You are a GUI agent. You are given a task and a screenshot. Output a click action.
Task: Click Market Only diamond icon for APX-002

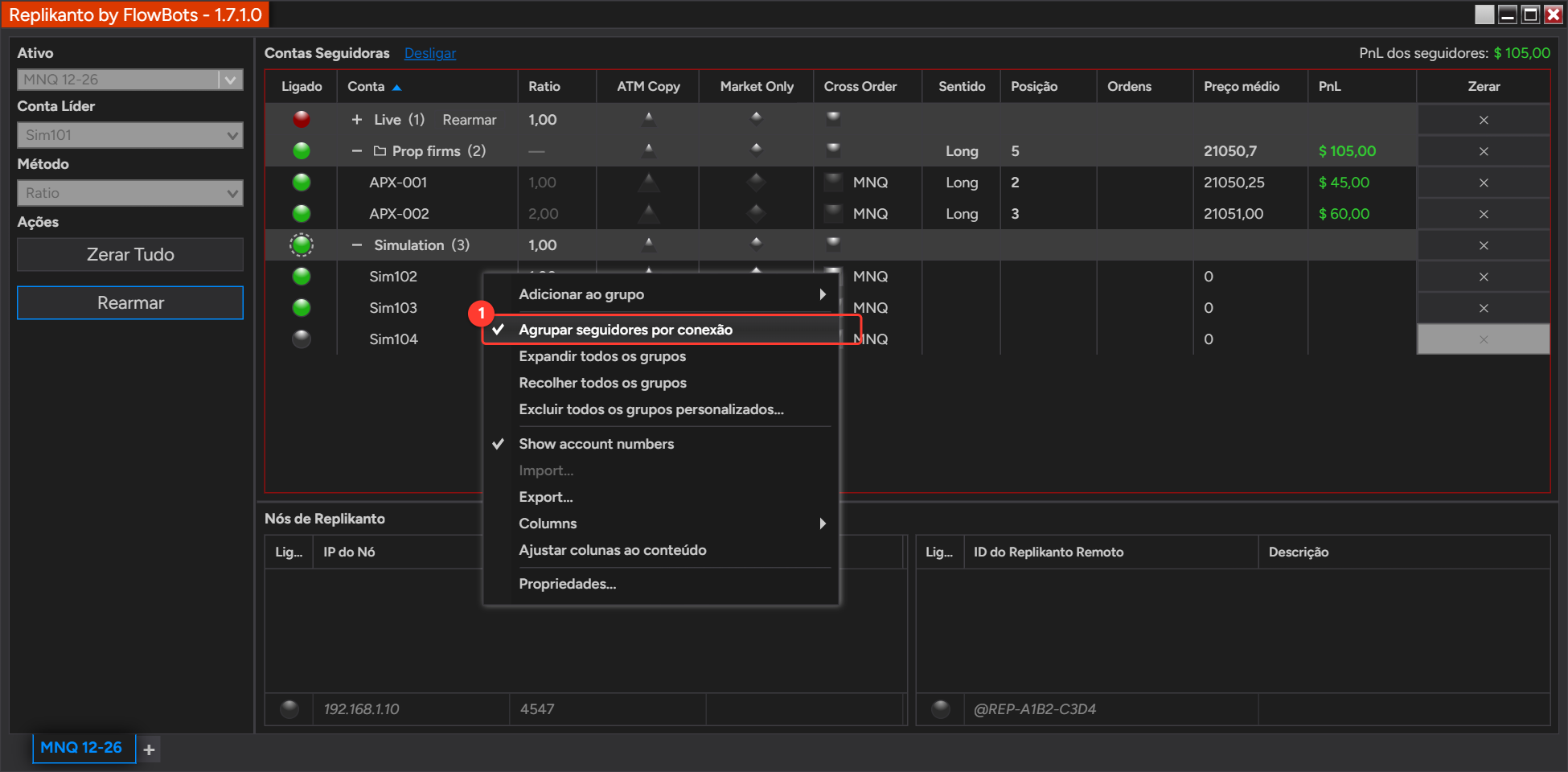(756, 213)
